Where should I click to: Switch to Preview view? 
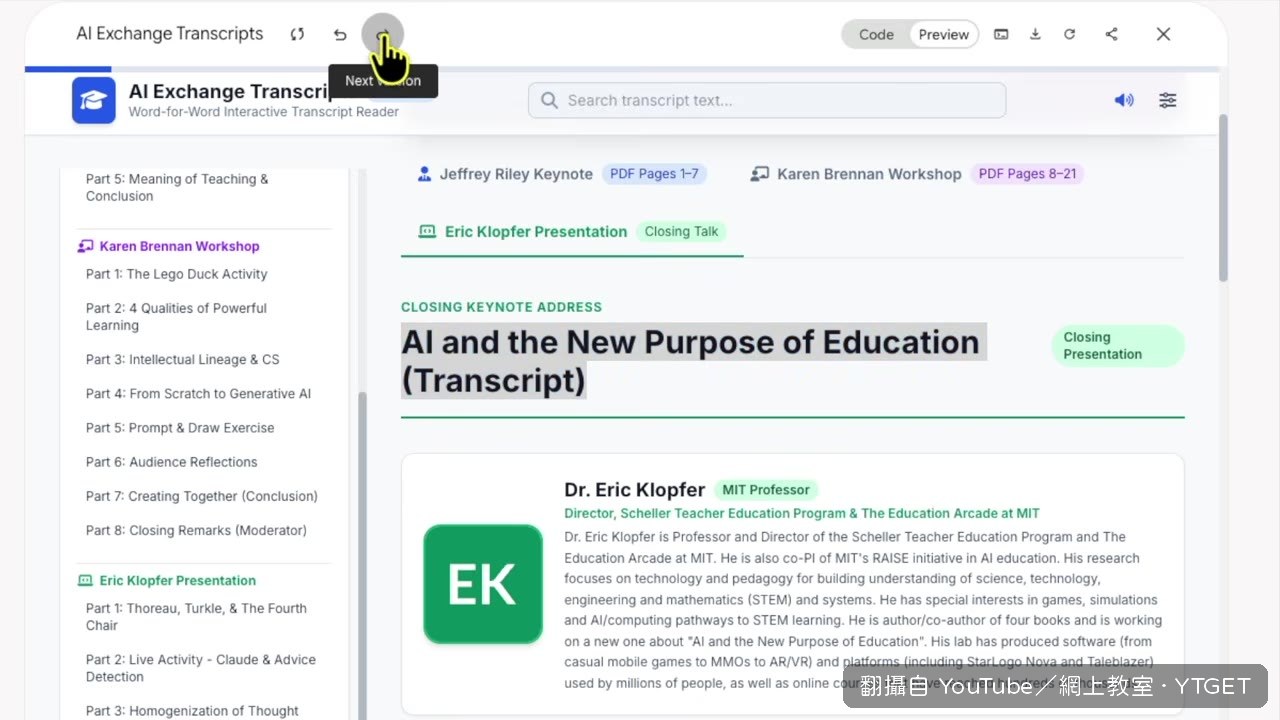(944, 34)
